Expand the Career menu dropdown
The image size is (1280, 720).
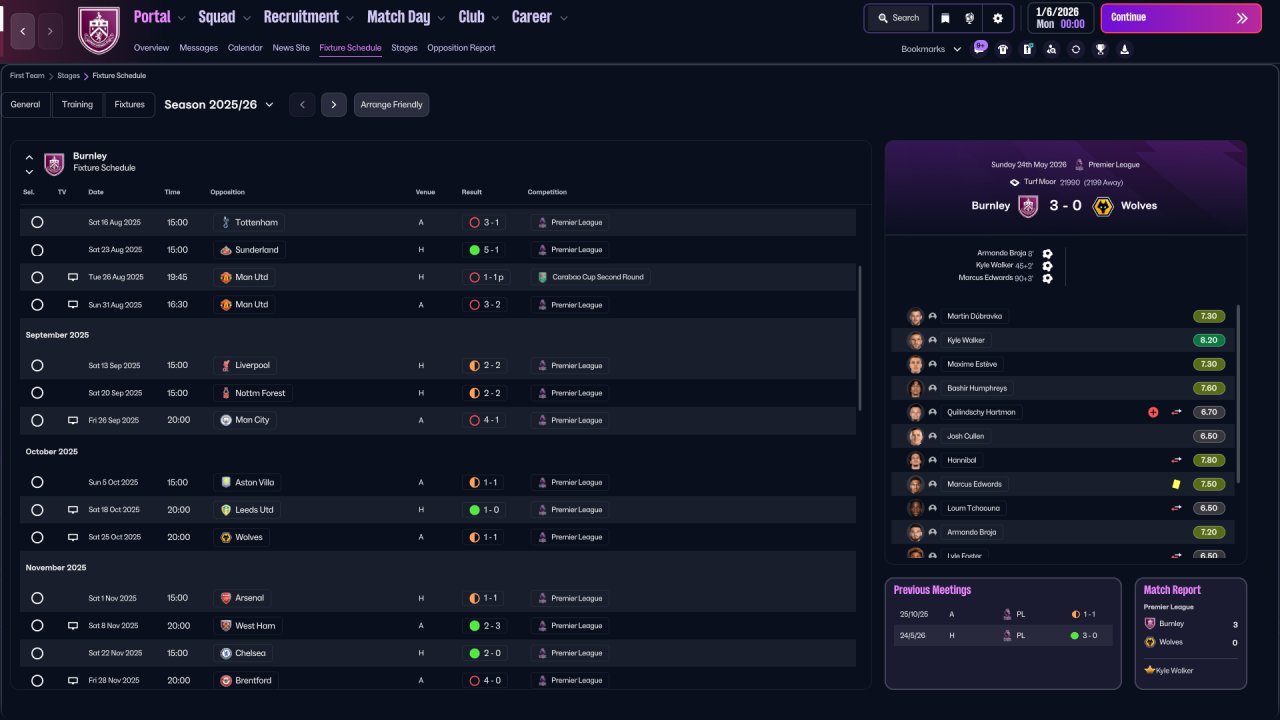click(x=564, y=18)
